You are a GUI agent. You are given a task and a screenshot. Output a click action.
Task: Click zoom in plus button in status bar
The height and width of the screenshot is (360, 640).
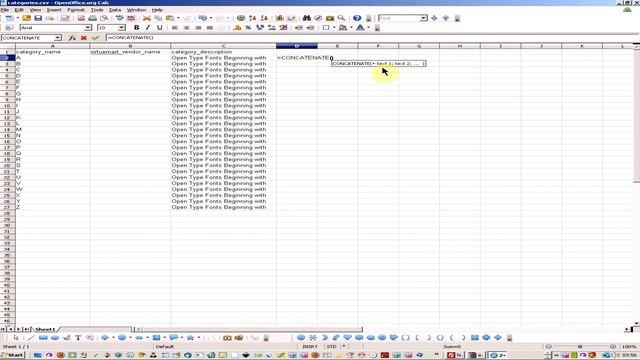(613, 347)
